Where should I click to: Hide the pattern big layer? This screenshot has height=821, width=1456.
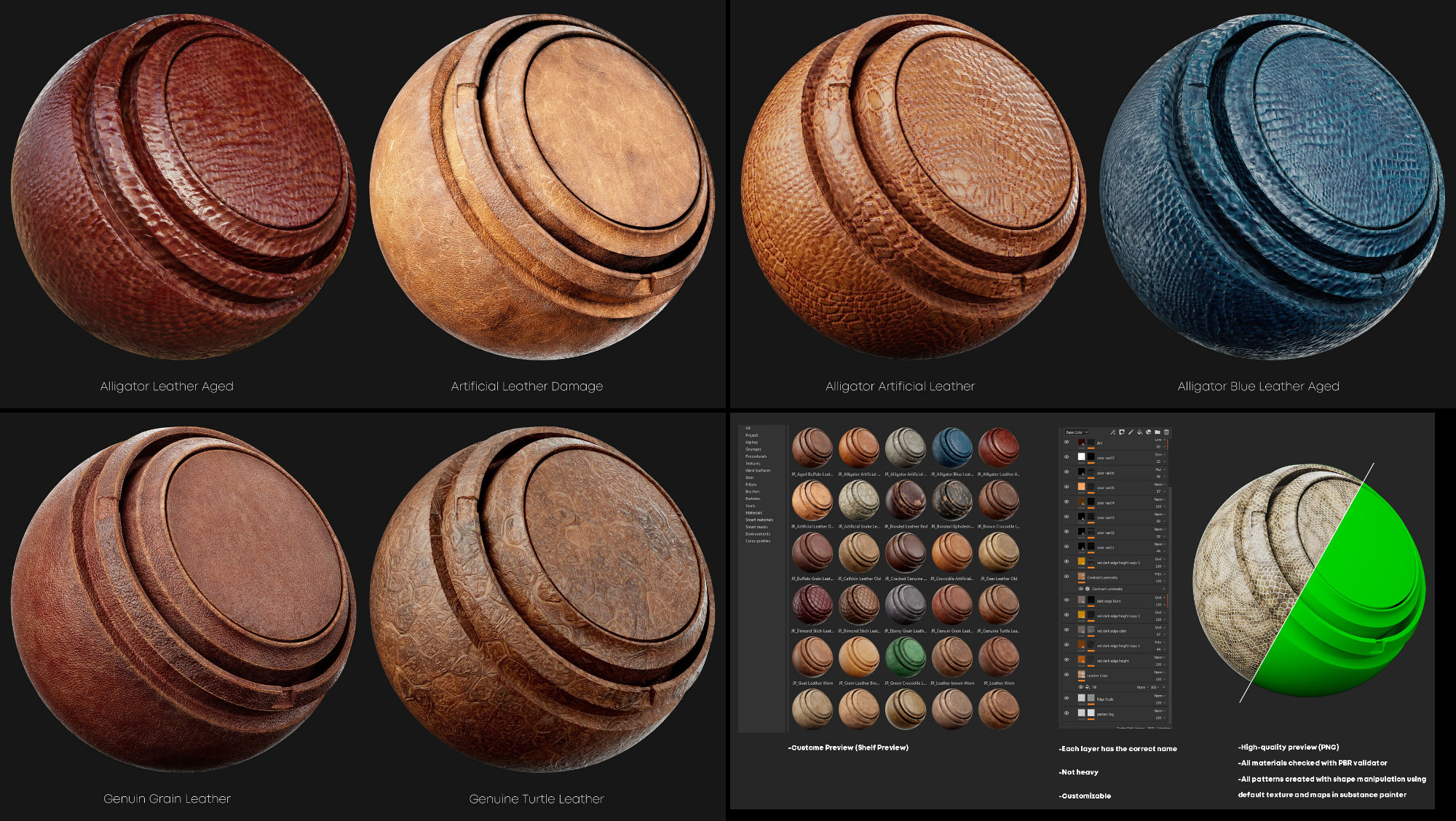pos(1067,713)
